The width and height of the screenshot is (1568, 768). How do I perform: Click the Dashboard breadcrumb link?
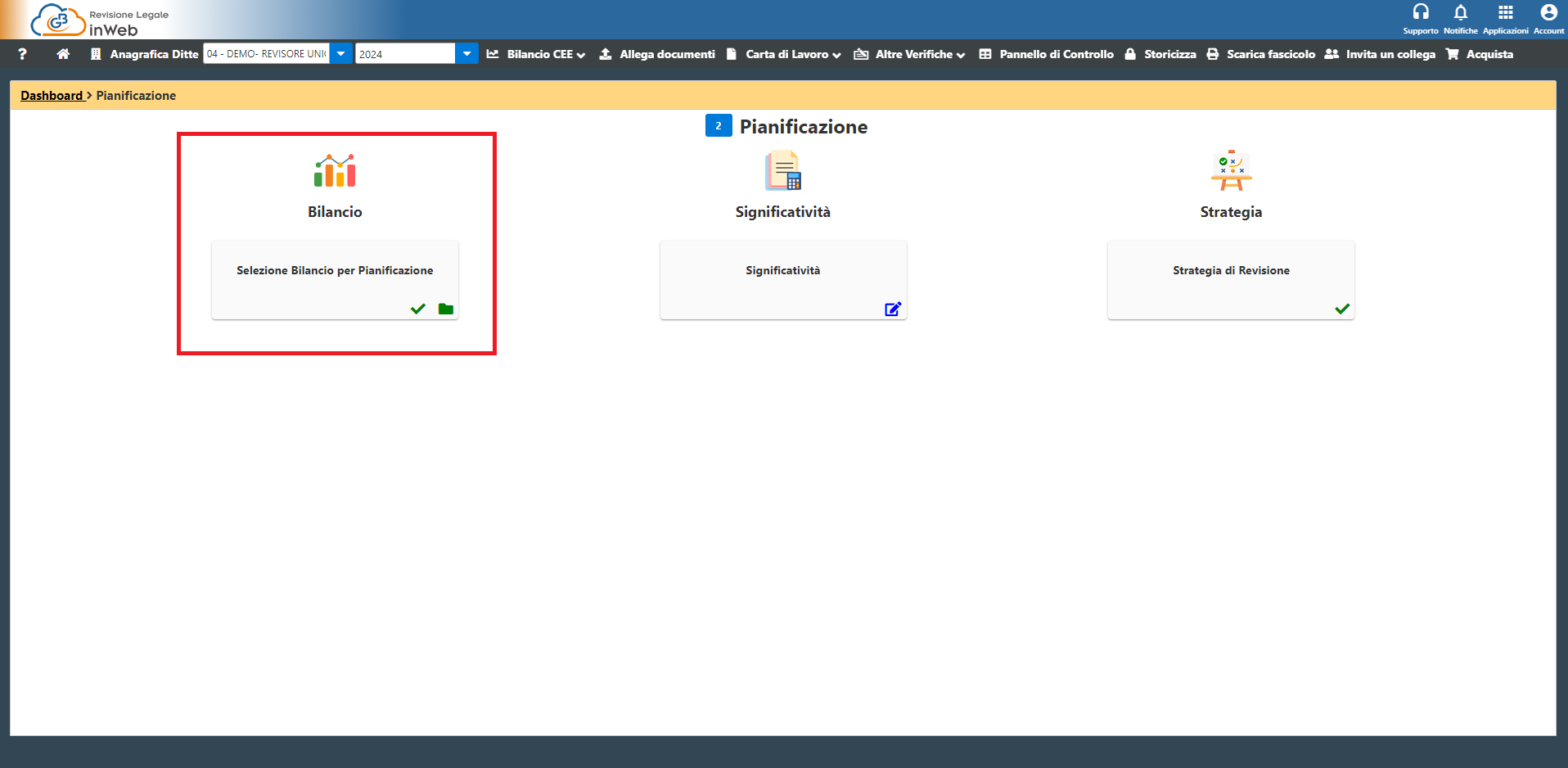[52, 96]
